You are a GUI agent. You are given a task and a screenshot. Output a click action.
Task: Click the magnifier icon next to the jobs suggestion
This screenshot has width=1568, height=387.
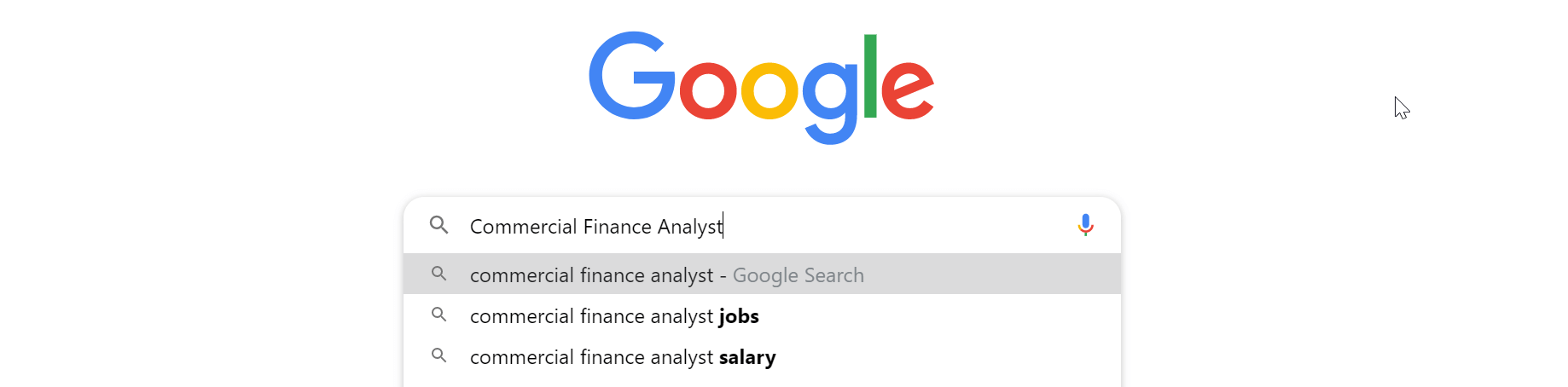(x=439, y=315)
